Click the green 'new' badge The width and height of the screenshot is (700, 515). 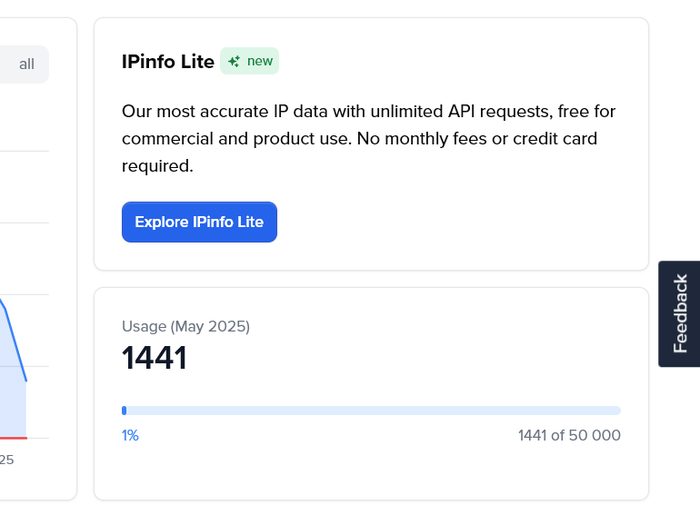click(x=250, y=61)
